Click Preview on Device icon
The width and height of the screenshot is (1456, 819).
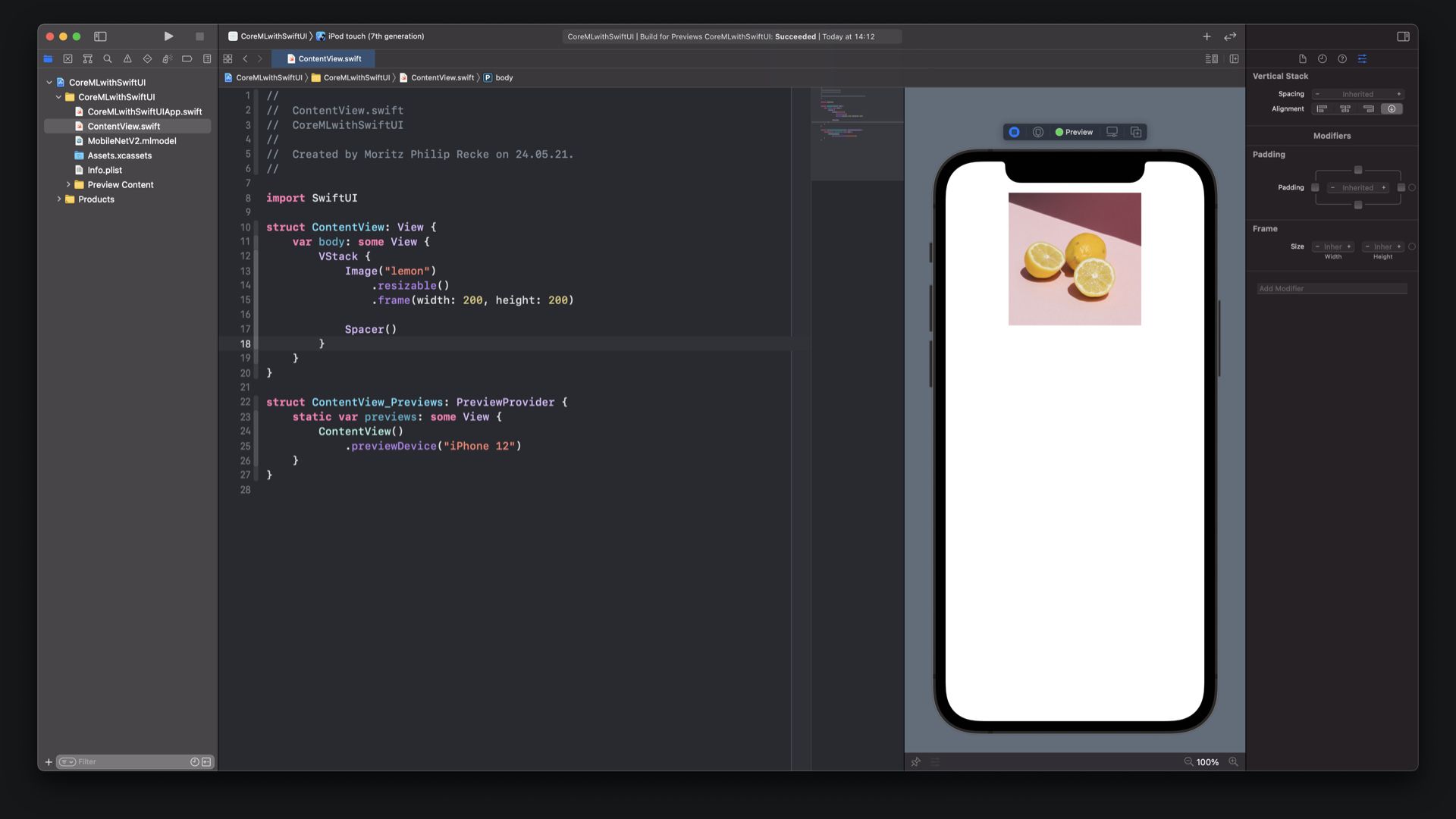click(1112, 132)
